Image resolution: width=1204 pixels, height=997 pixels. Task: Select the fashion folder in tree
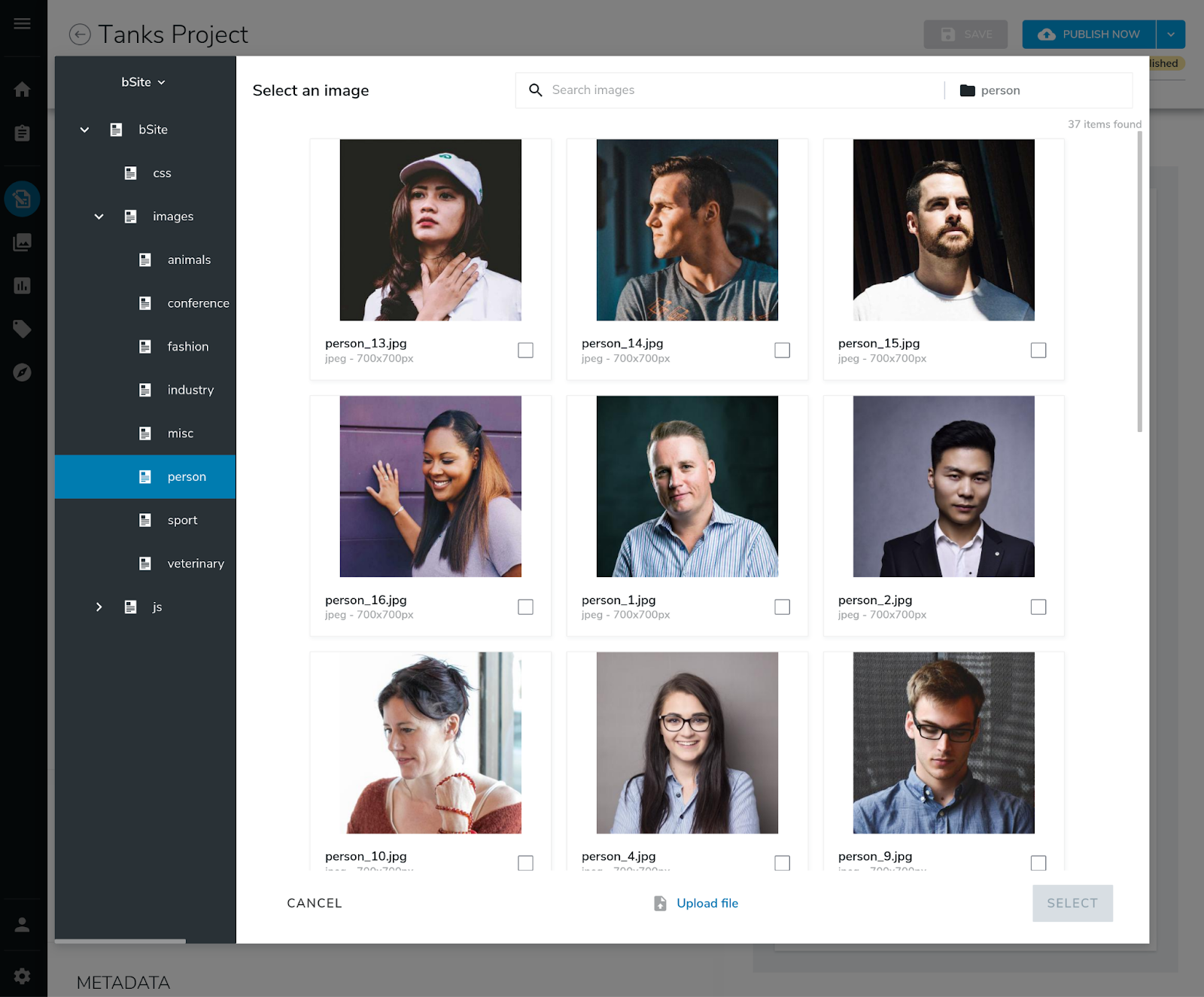187,347
